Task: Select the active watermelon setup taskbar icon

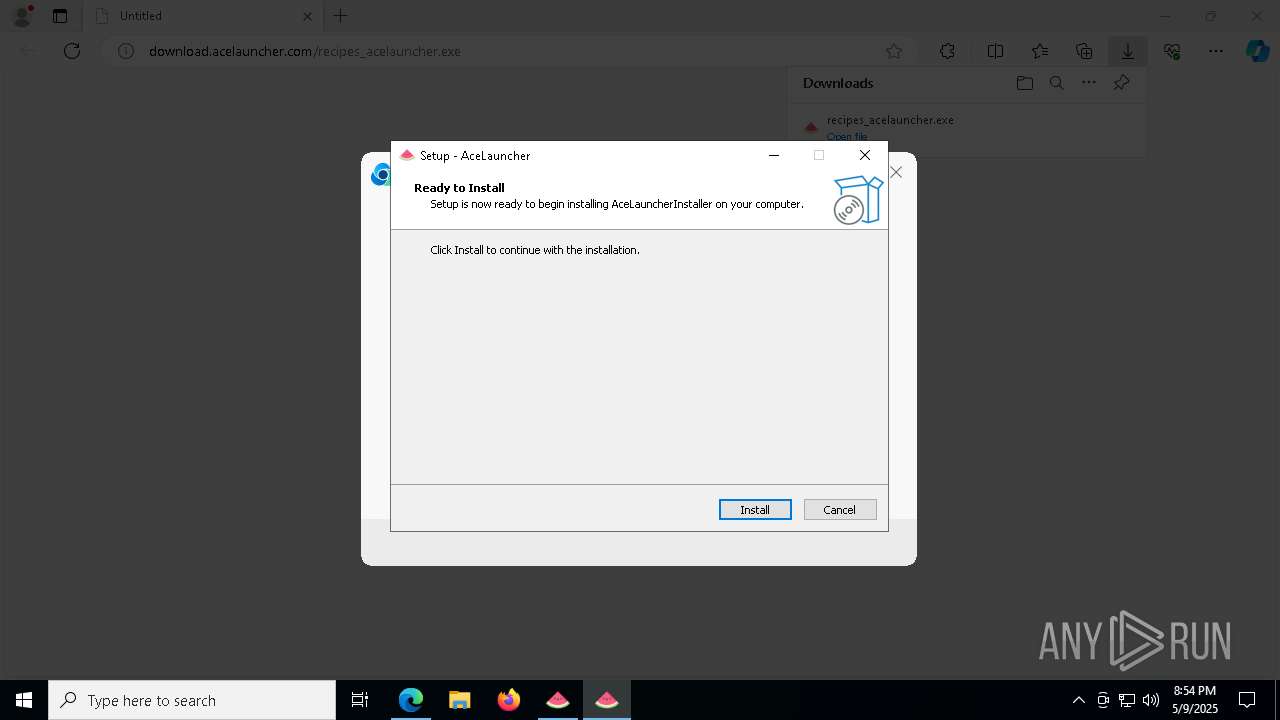Action: click(607, 700)
